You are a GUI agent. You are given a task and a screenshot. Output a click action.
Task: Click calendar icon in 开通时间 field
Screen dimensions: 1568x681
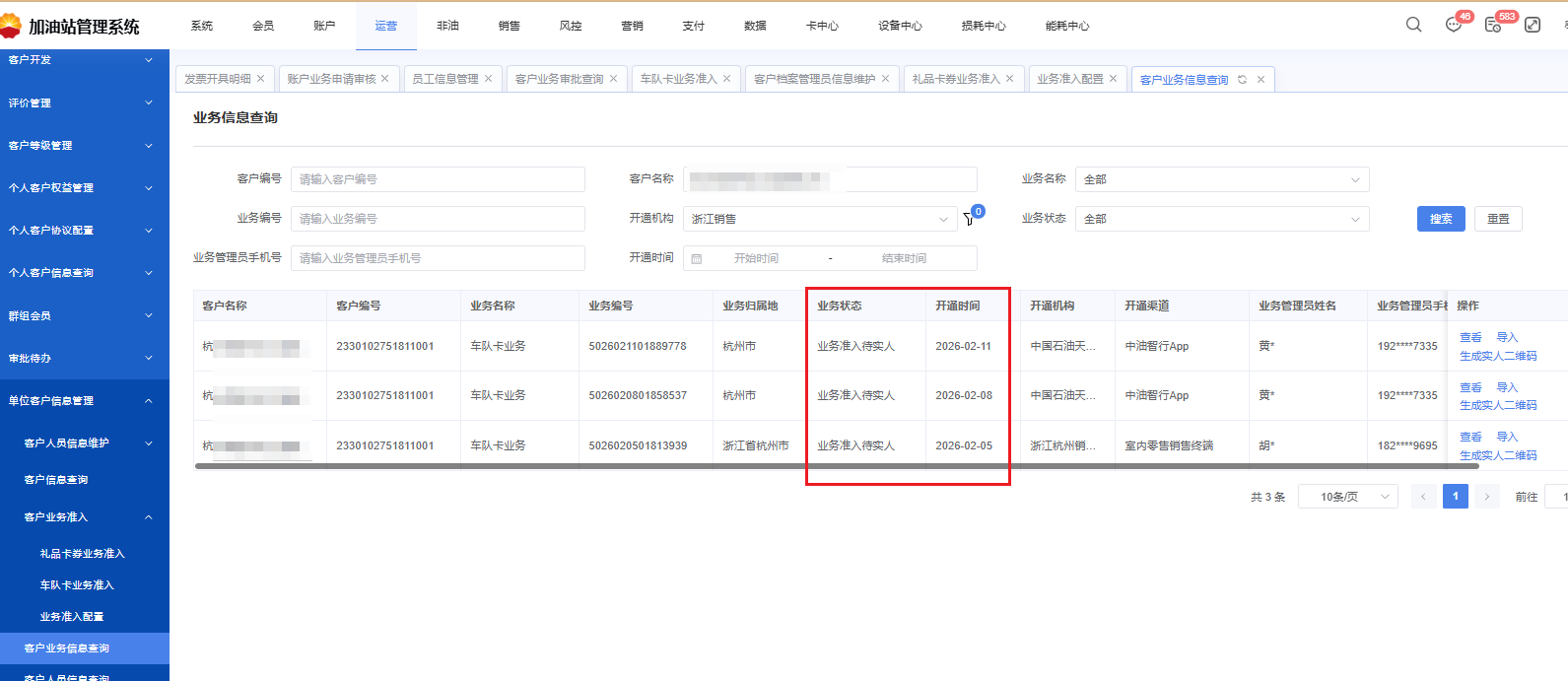point(697,258)
